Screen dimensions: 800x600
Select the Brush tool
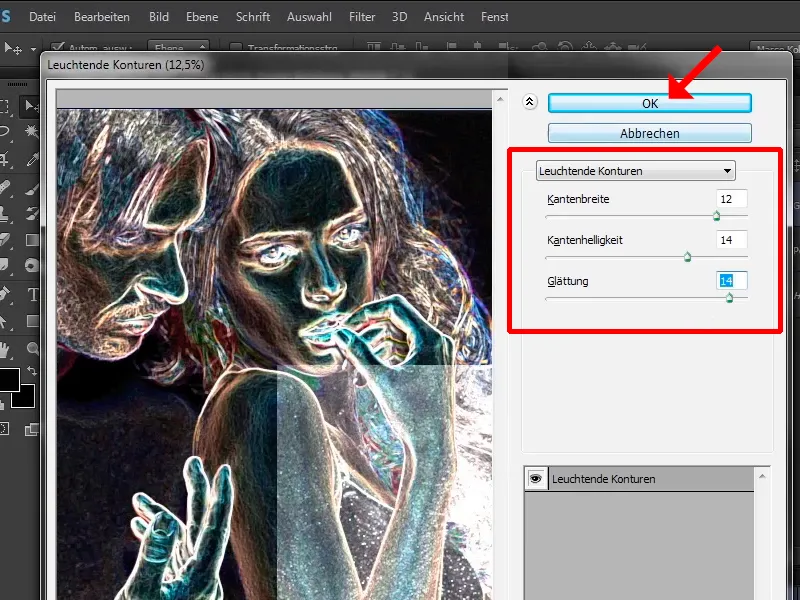pyautogui.click(x=31, y=188)
